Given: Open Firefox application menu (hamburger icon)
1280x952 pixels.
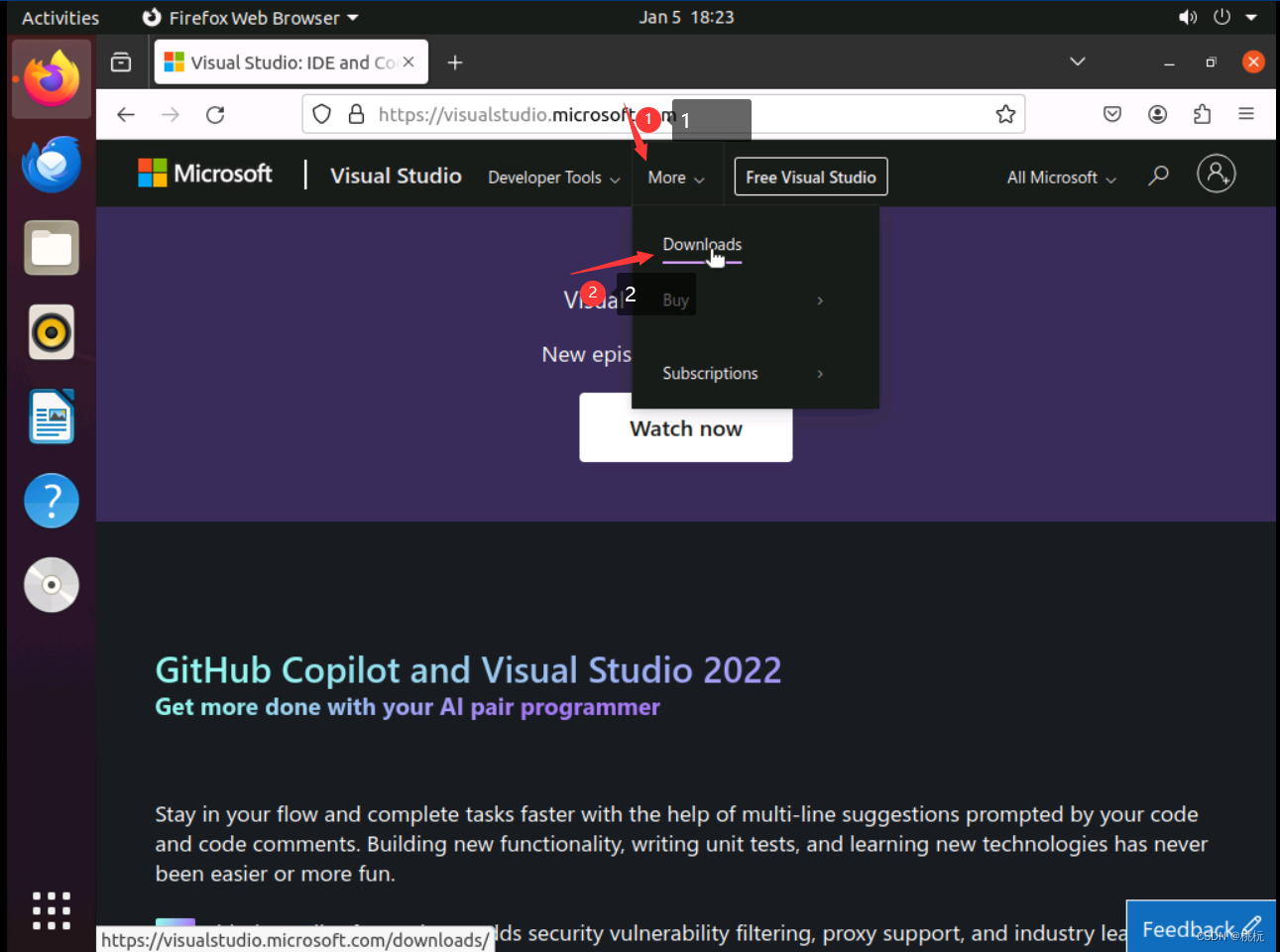Looking at the screenshot, I should 1247,114.
